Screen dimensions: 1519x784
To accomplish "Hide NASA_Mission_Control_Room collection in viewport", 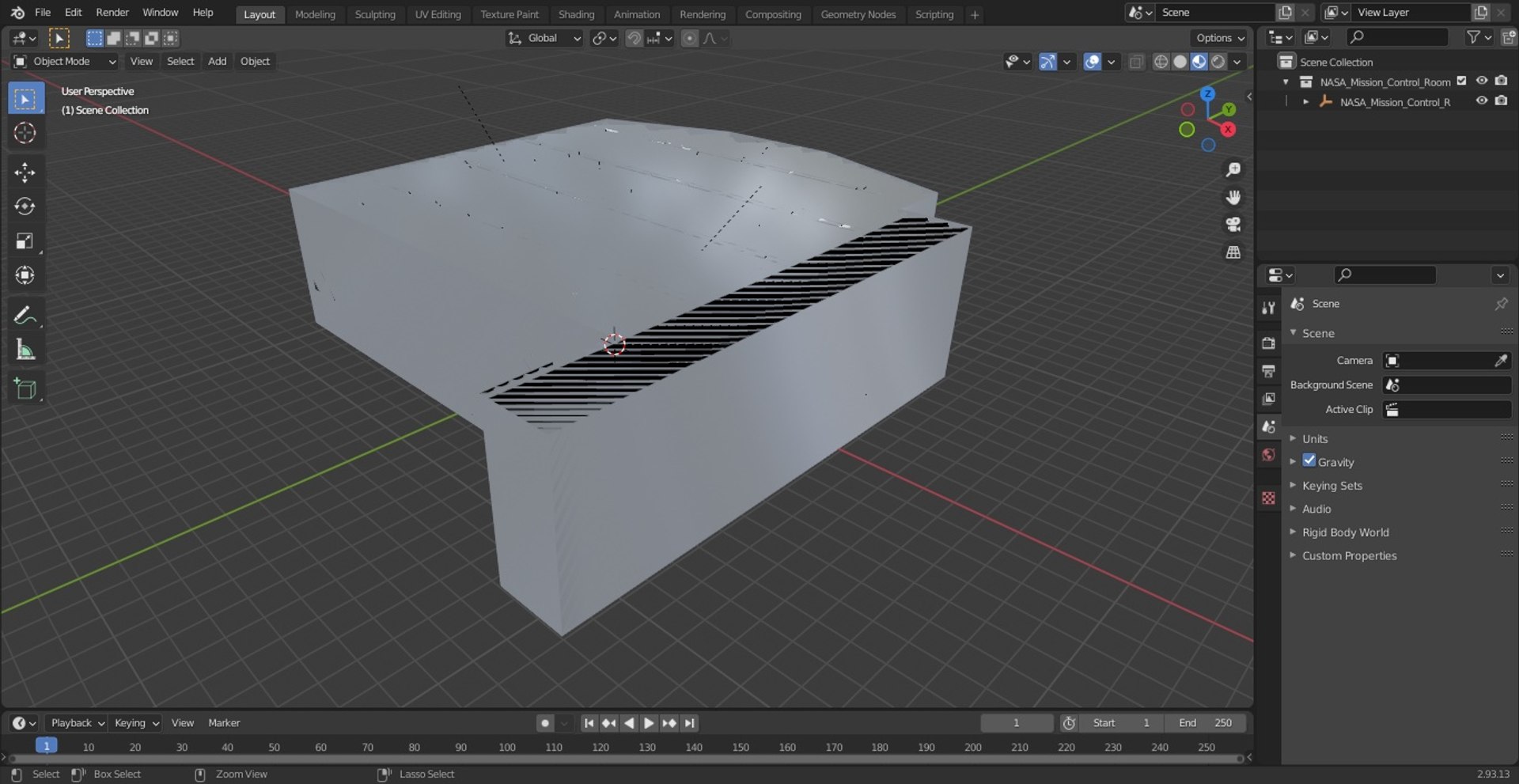I will (x=1482, y=81).
